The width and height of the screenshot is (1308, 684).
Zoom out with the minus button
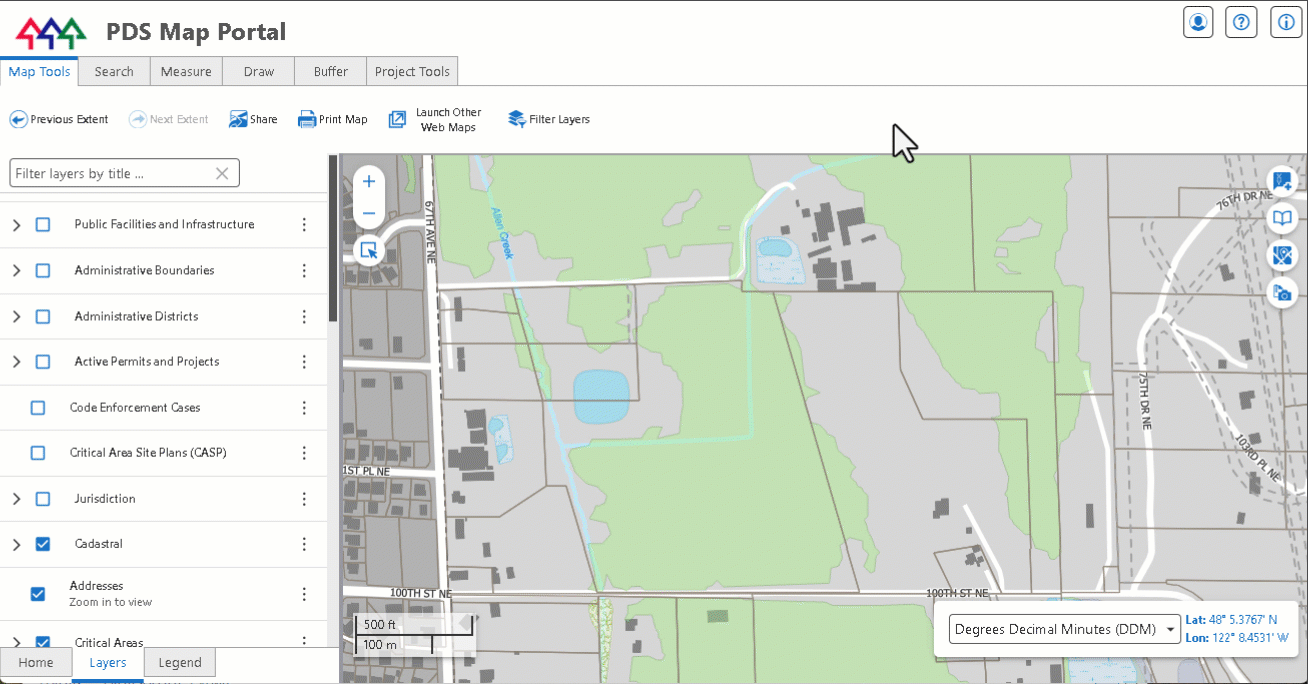(x=369, y=213)
